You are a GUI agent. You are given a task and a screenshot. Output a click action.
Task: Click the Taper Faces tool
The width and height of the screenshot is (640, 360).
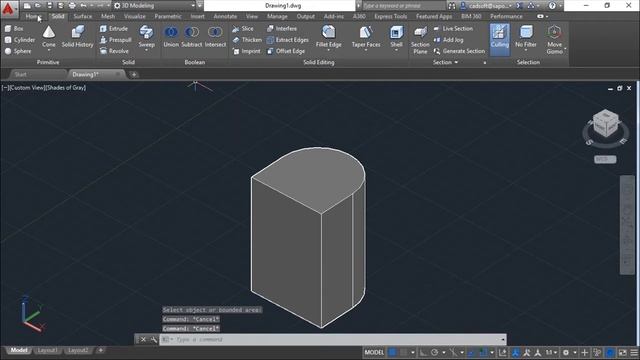click(x=366, y=37)
